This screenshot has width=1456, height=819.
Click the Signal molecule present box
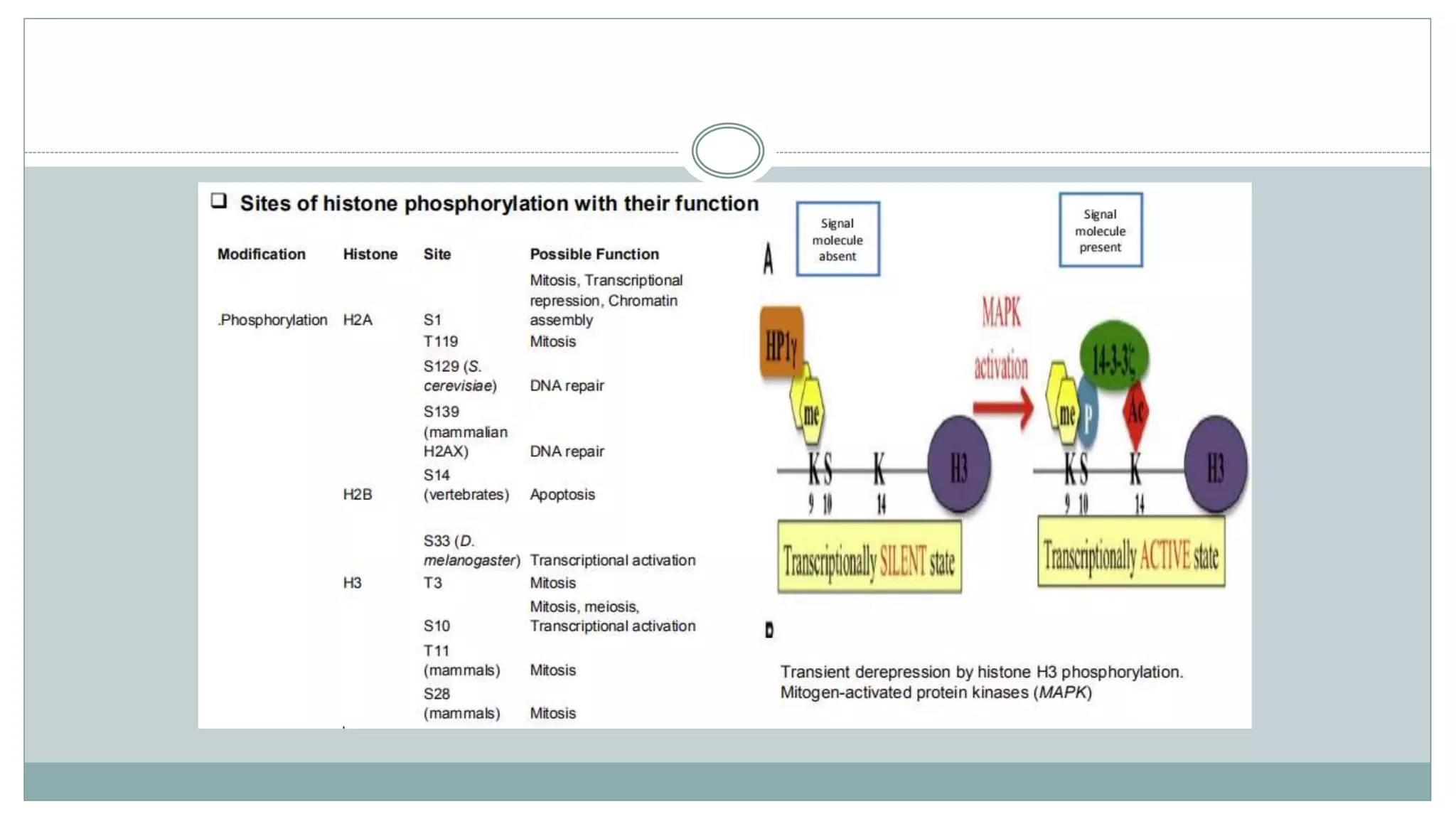pyautogui.click(x=1100, y=230)
